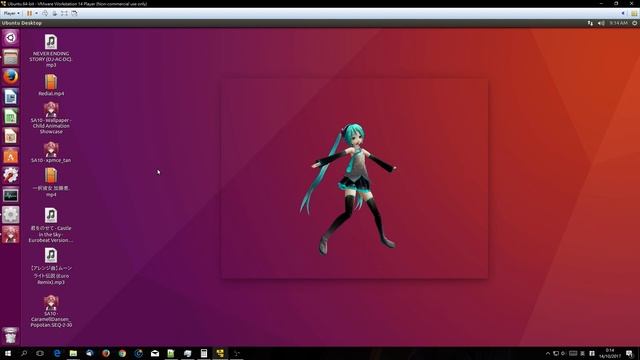
Task: Open the Trash at launcher bottom
Action: (x=11, y=336)
